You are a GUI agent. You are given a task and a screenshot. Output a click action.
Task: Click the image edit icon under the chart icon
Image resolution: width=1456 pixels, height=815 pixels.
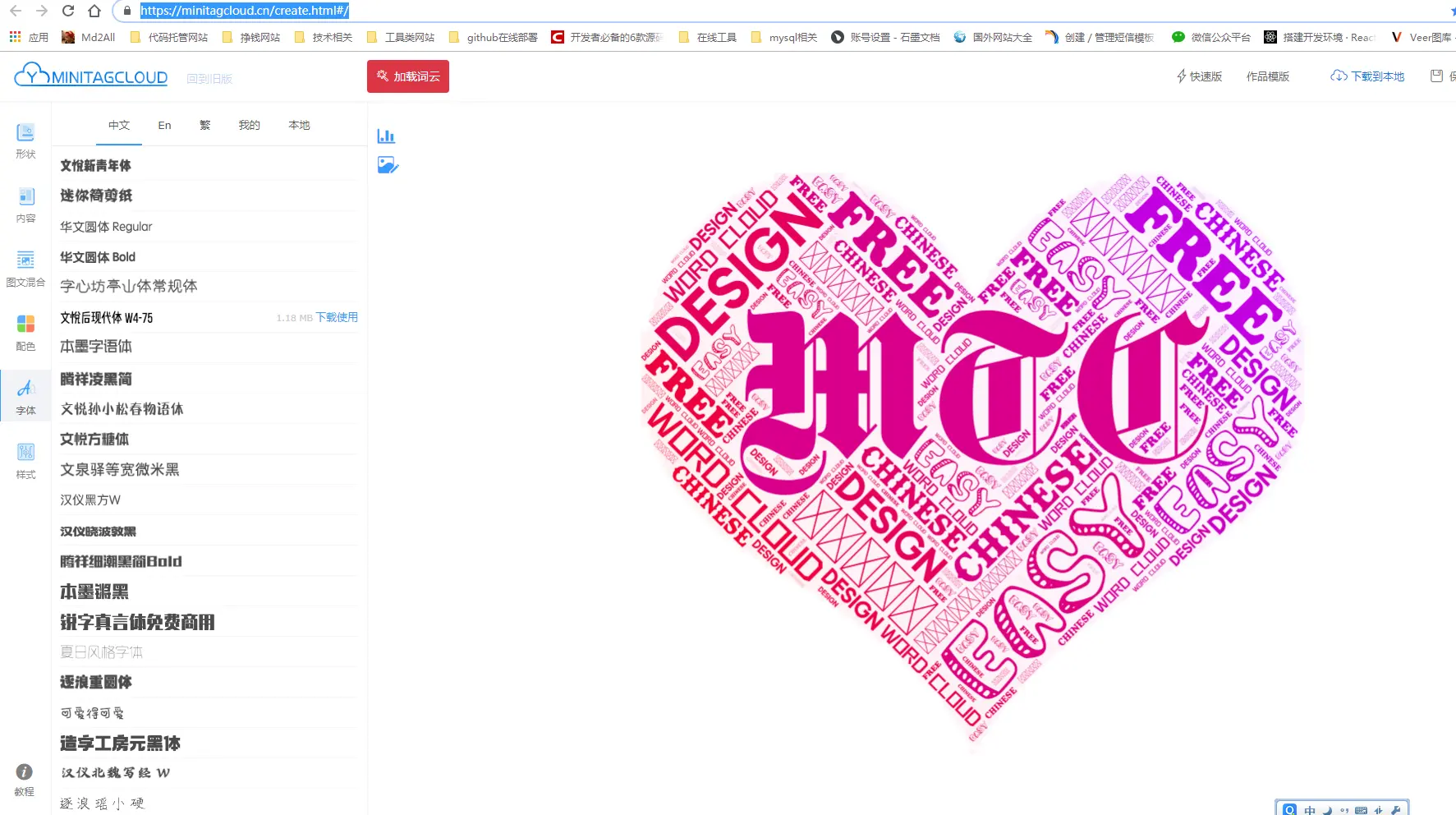coord(388,165)
